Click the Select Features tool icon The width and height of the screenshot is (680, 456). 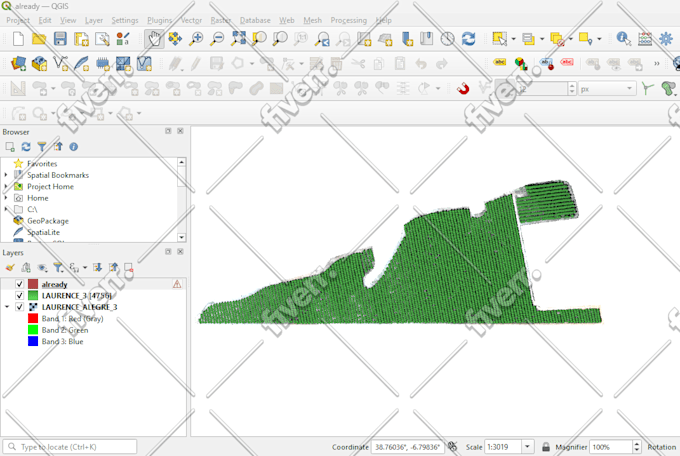500,39
